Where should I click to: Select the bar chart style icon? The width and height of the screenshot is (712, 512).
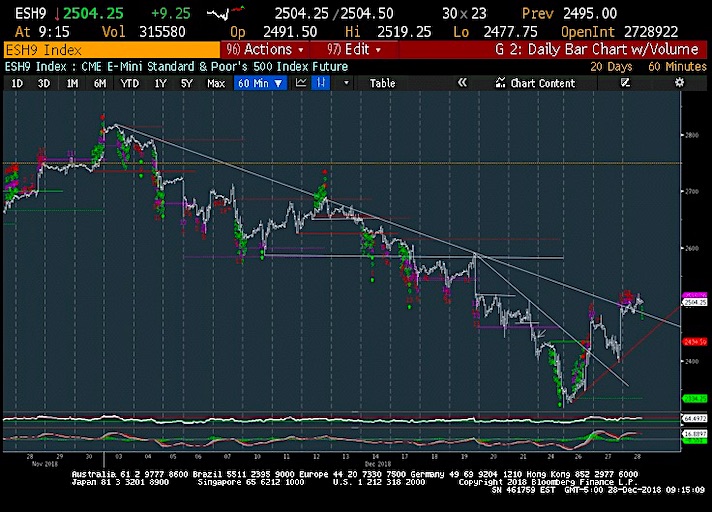point(321,83)
